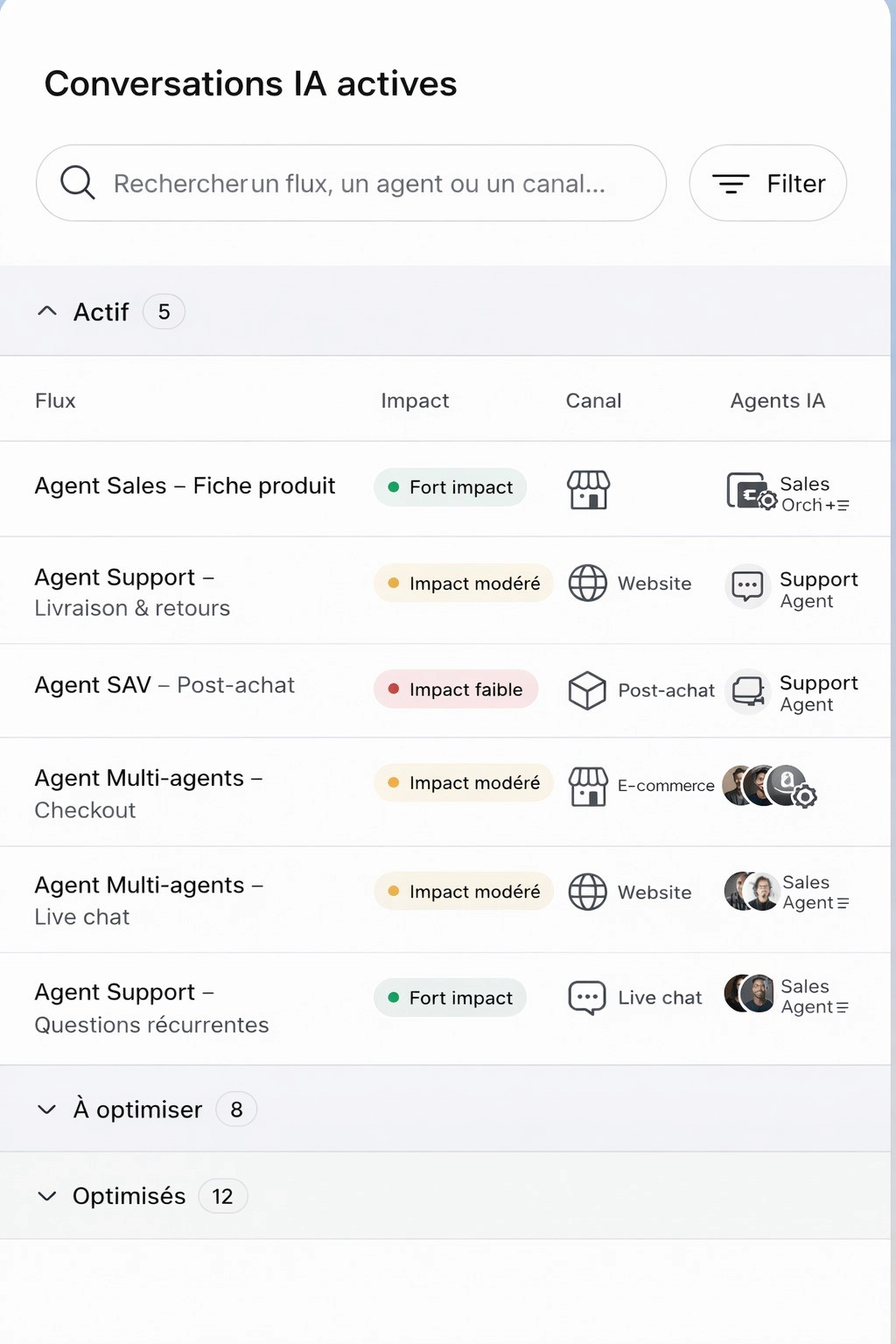
Task: Select the Agents IA column header
Action: [x=777, y=400]
